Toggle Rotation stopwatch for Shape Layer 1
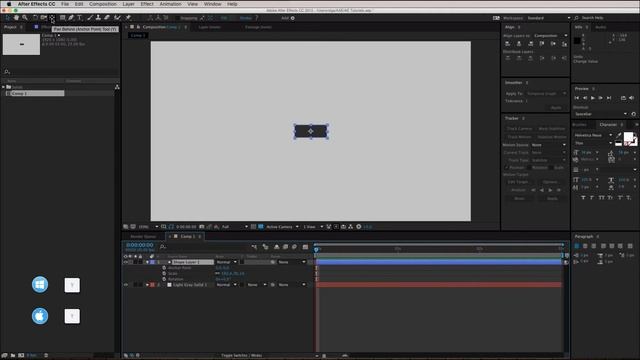The image size is (640, 360). tap(164, 279)
